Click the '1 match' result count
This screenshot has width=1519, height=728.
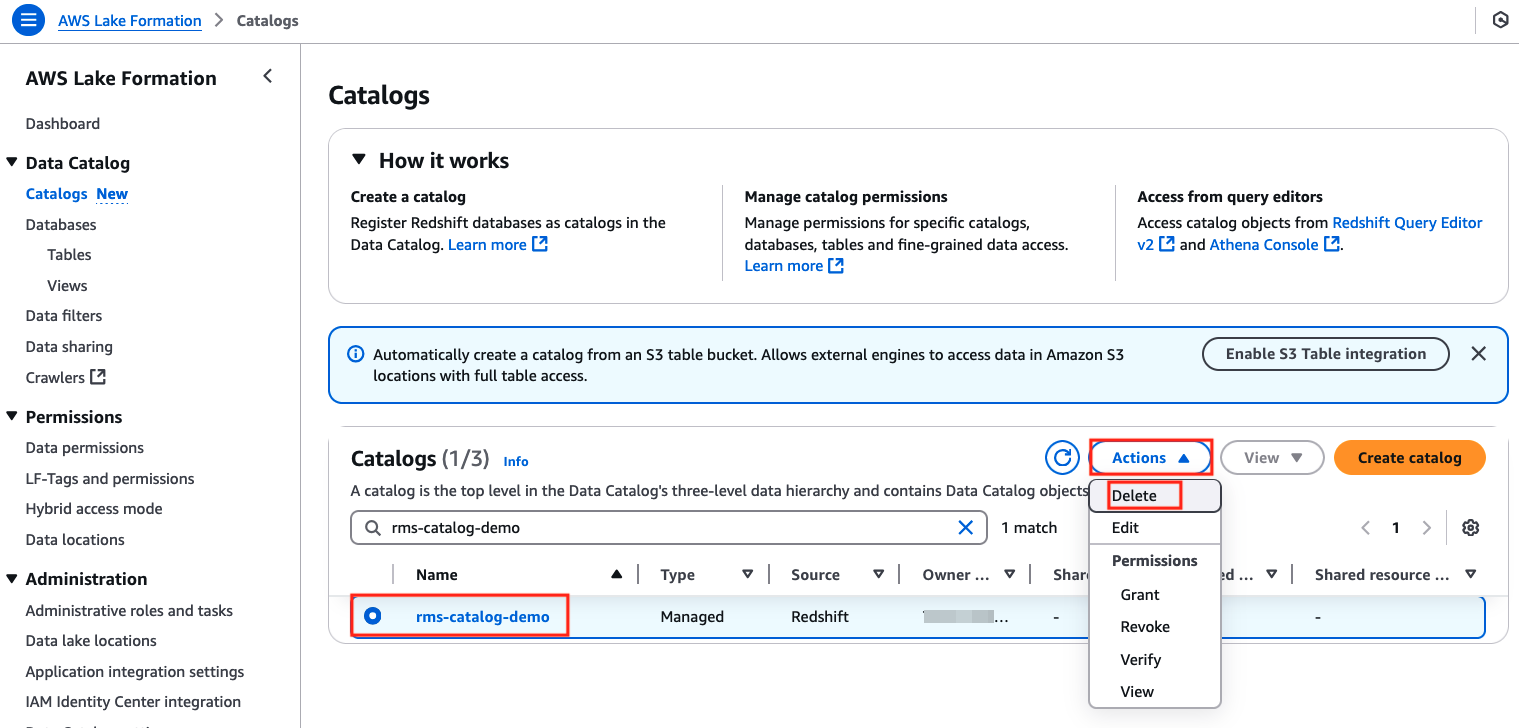point(1029,528)
